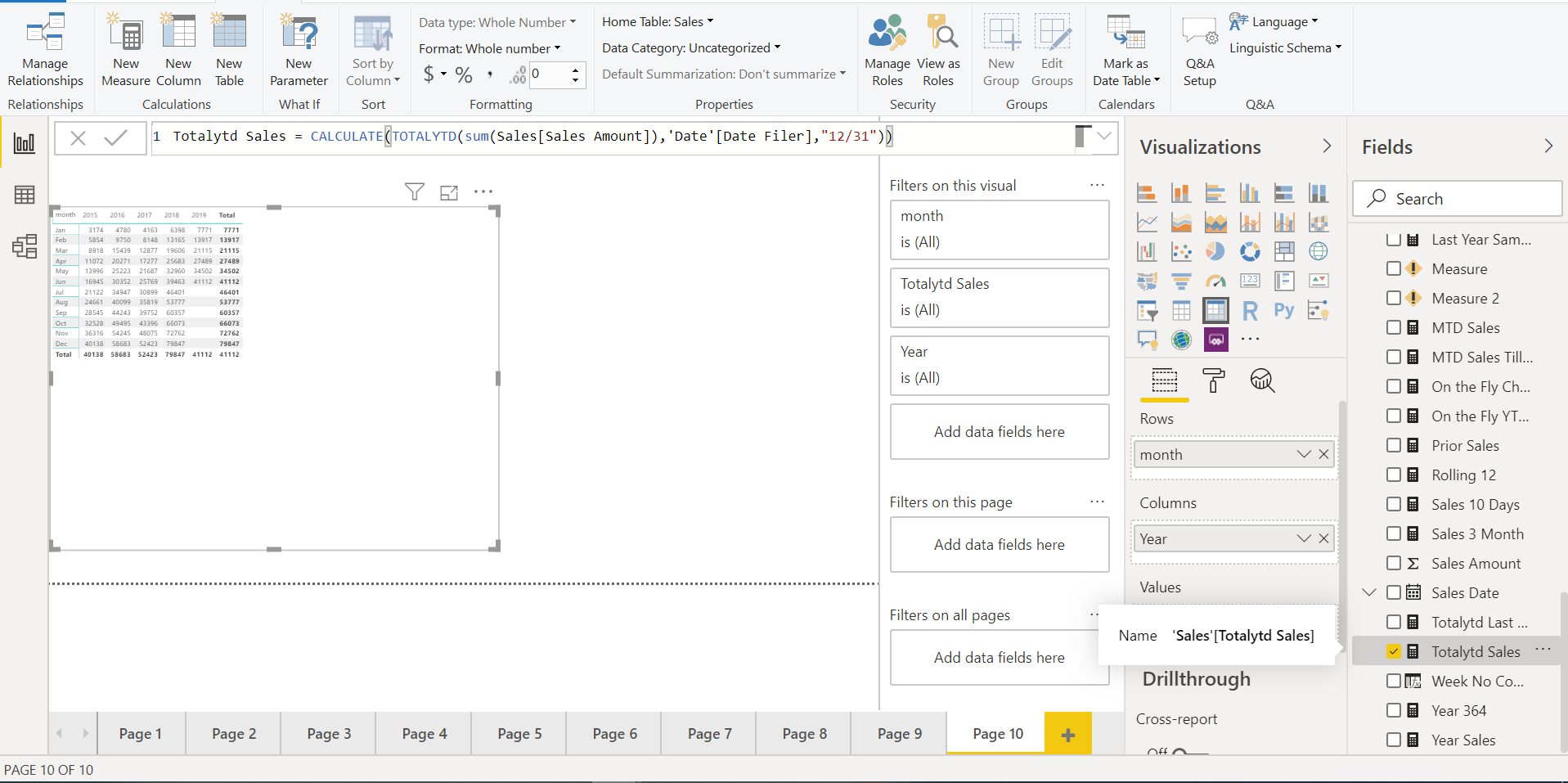
Task: Select the Python visual icon
Action: [x=1283, y=310]
